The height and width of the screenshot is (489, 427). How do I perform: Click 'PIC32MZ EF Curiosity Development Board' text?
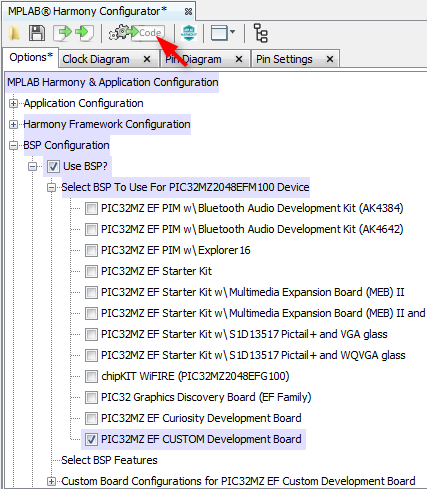point(201,418)
